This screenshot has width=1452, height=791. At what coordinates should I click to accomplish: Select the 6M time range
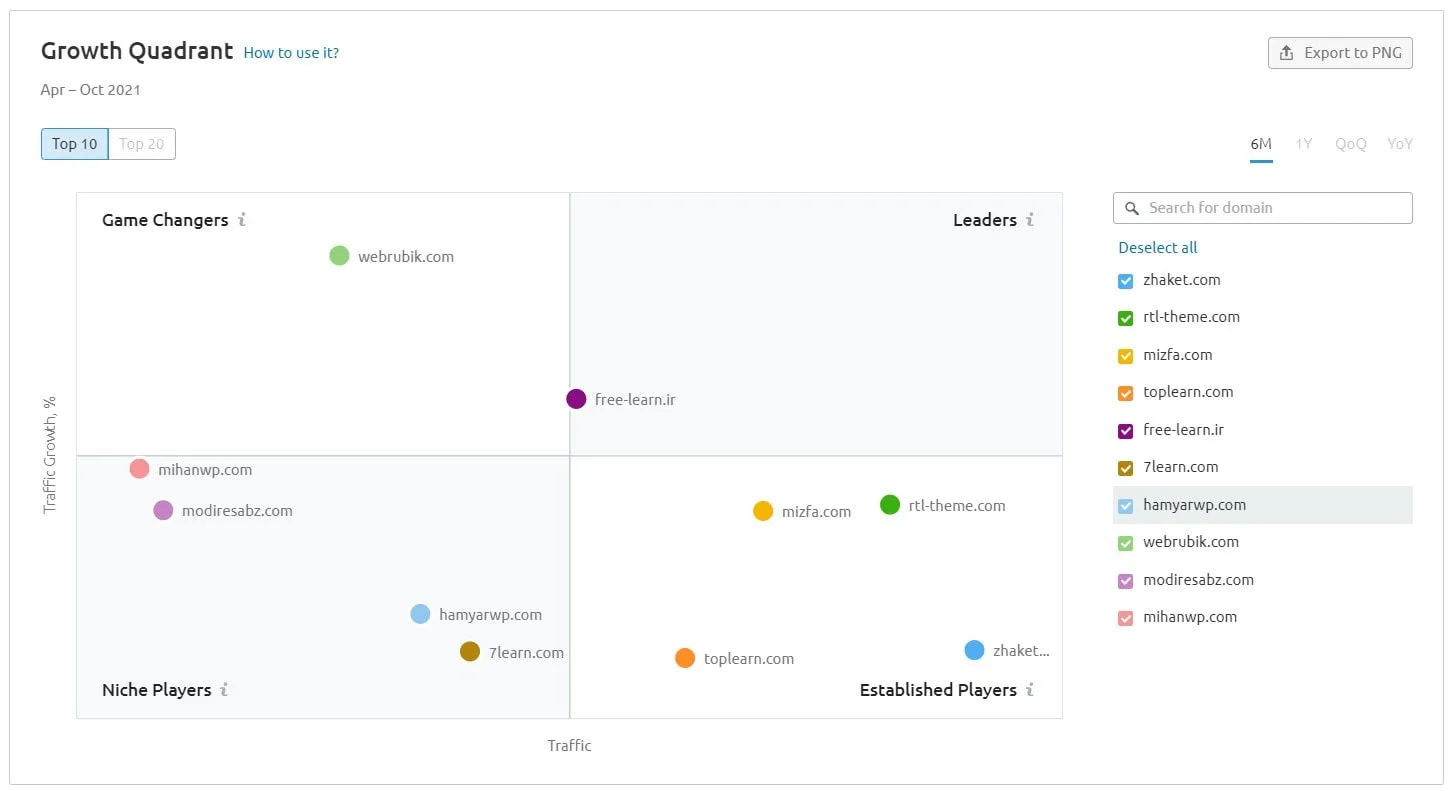(x=1261, y=144)
